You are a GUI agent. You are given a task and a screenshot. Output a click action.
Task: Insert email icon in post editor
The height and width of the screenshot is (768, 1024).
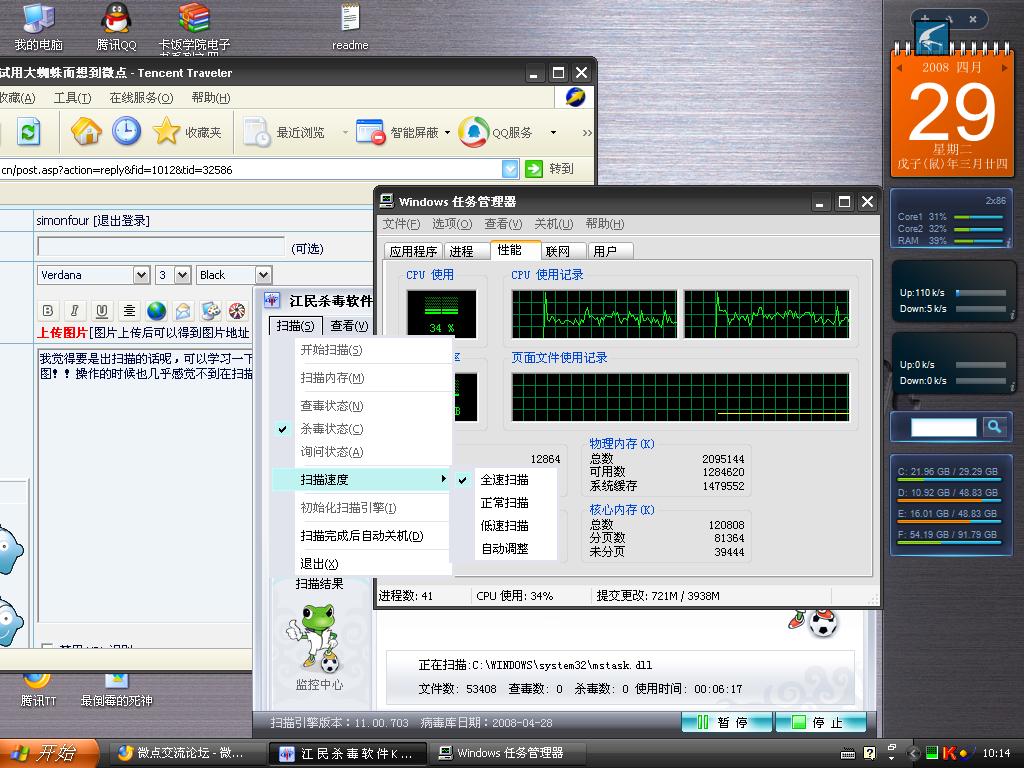point(184,310)
